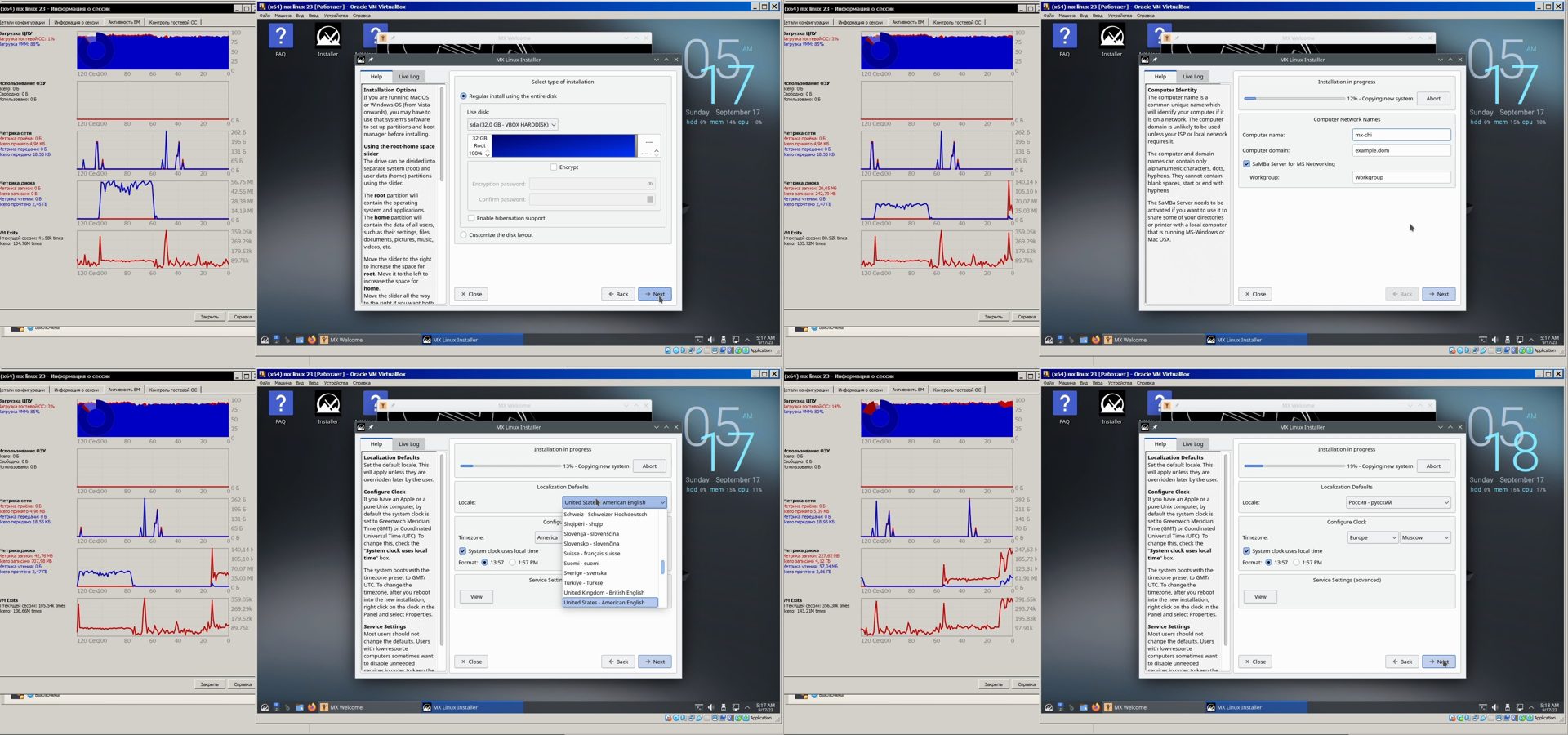Select Regular install using the entire disk

coord(464,96)
